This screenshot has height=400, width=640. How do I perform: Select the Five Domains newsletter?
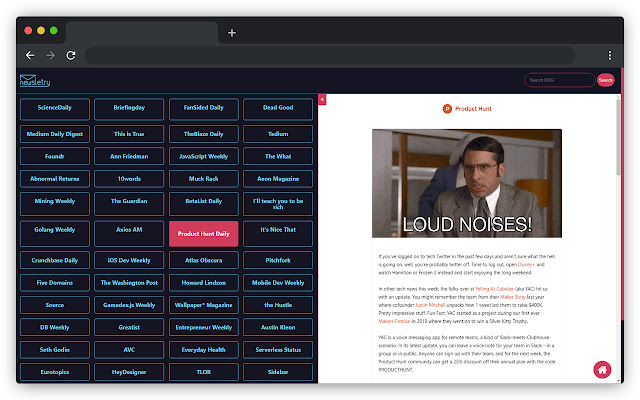click(x=55, y=283)
